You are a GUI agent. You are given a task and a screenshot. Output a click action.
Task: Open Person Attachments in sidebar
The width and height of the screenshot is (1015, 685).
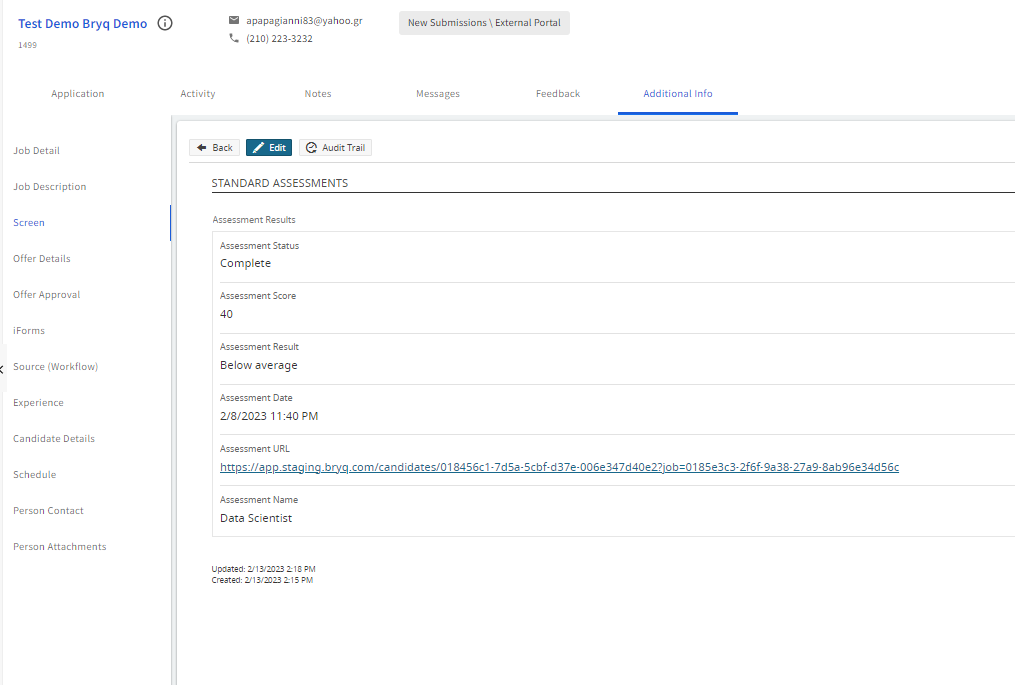(60, 547)
